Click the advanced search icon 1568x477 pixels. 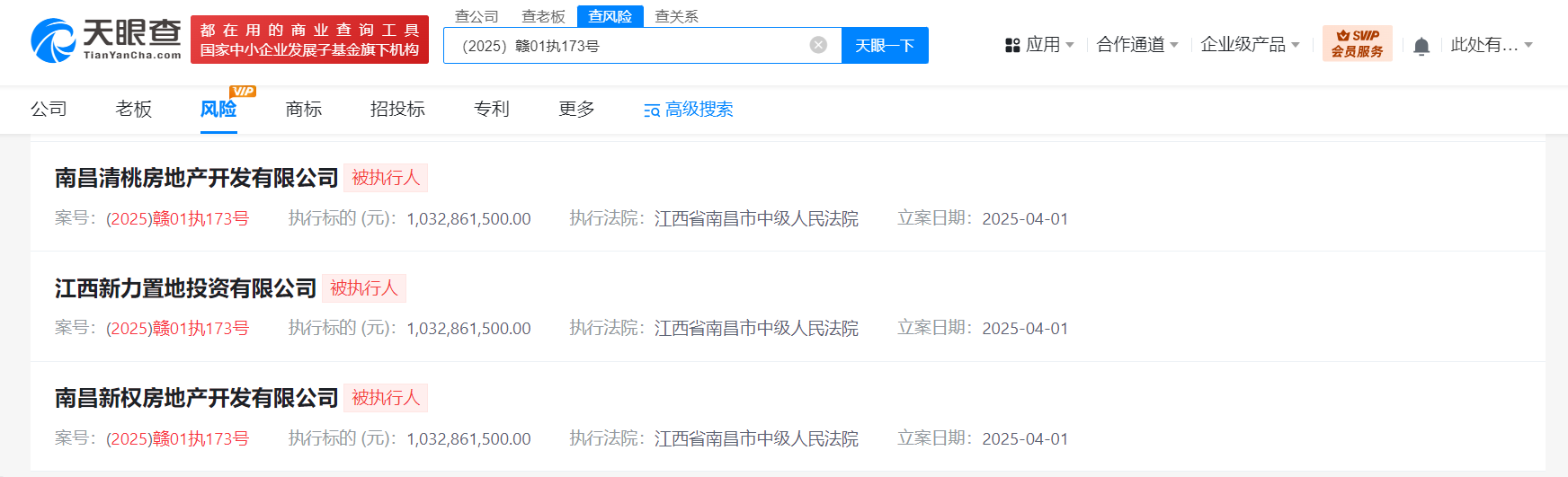point(652,110)
